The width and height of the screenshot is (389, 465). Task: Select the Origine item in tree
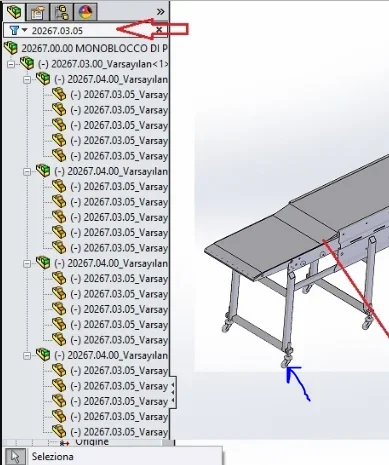[x=92, y=442]
